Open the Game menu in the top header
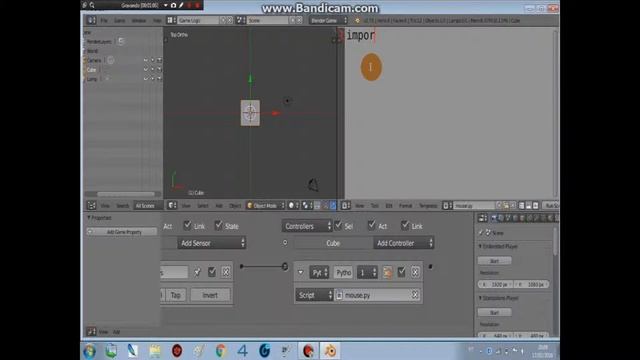 [120, 20]
